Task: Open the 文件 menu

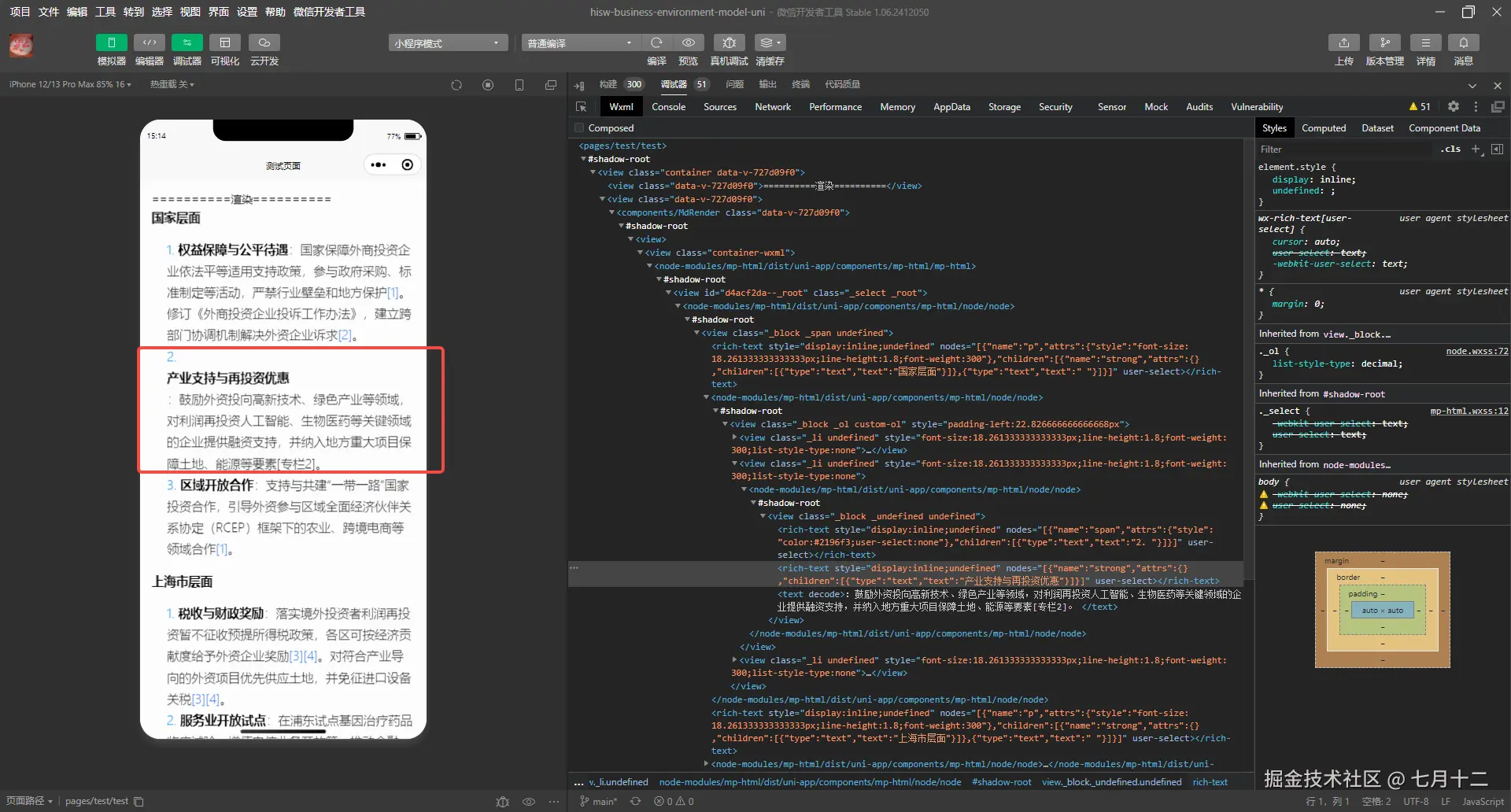Action: [49, 12]
